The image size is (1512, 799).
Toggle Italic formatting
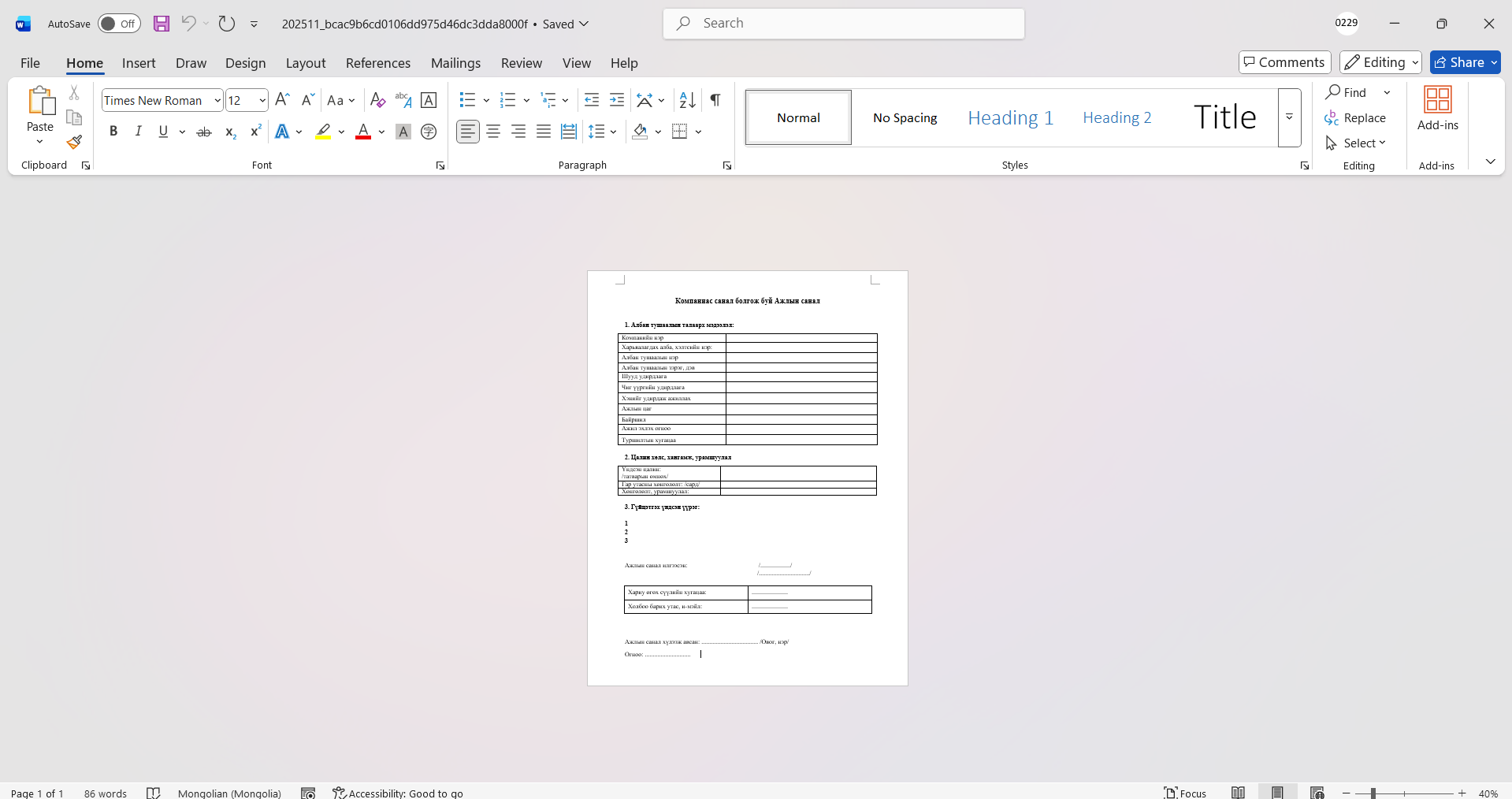[x=139, y=132]
